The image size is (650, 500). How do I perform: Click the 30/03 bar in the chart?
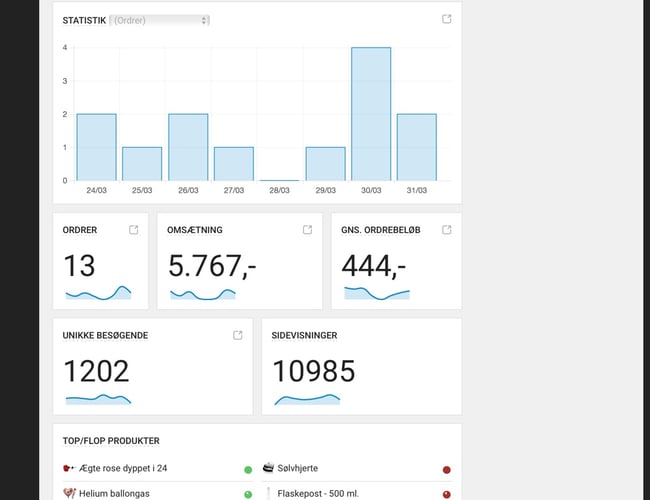point(371,114)
